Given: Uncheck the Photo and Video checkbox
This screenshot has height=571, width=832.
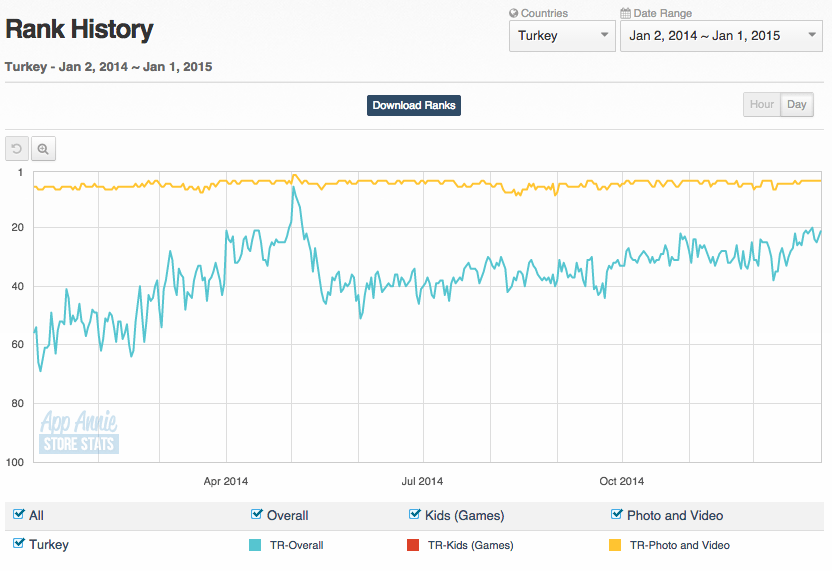Looking at the screenshot, I should [617, 515].
